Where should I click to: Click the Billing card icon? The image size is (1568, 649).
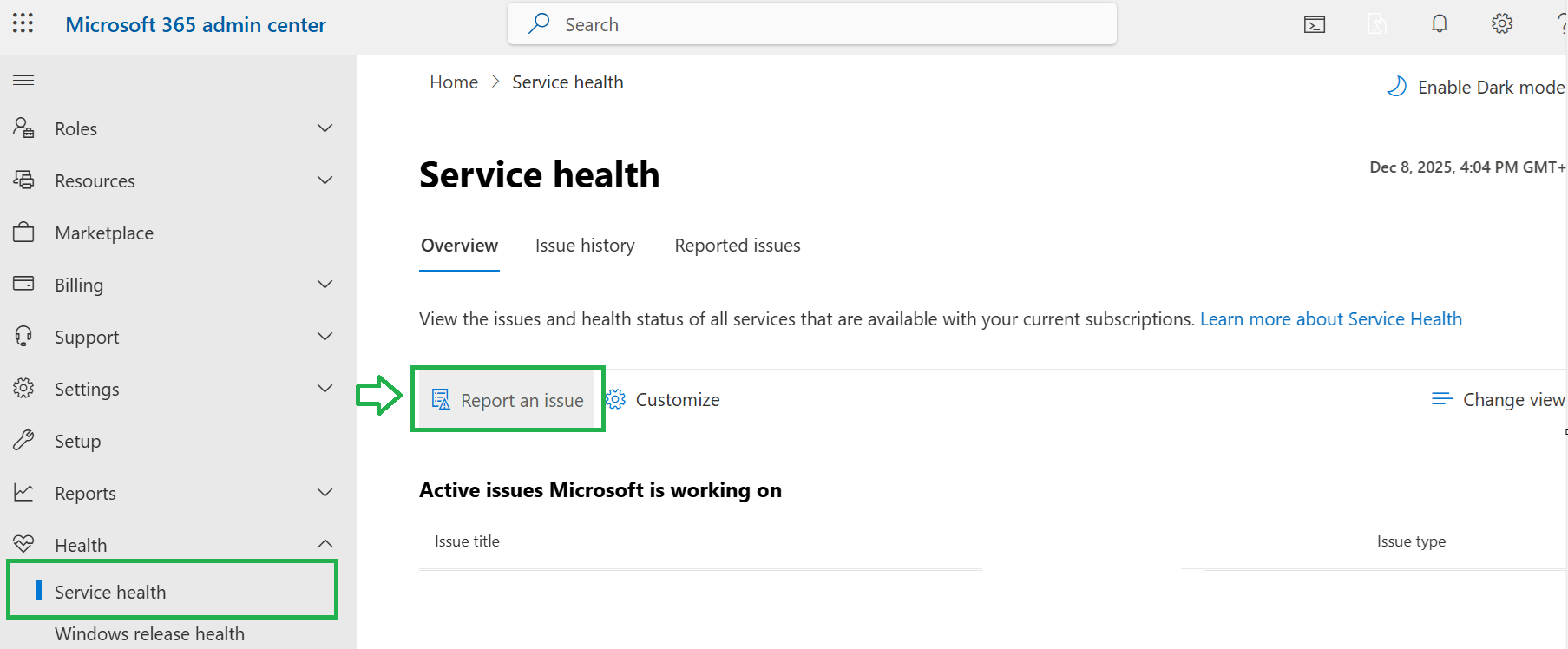pyautogui.click(x=23, y=284)
